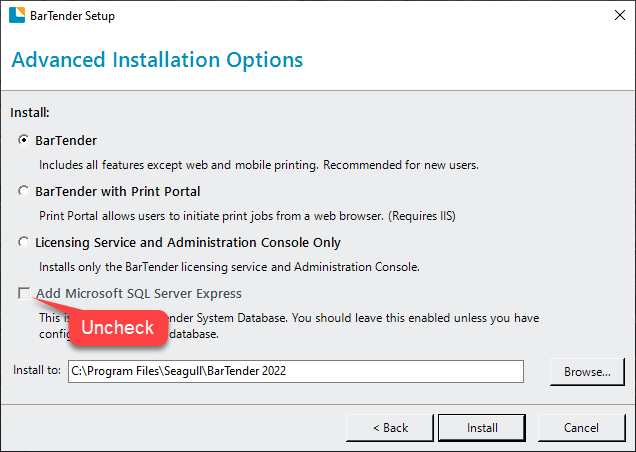This screenshot has width=636, height=452.
Task: Toggle Add Microsoft SQL Server Express checkbox
Action: point(24,294)
